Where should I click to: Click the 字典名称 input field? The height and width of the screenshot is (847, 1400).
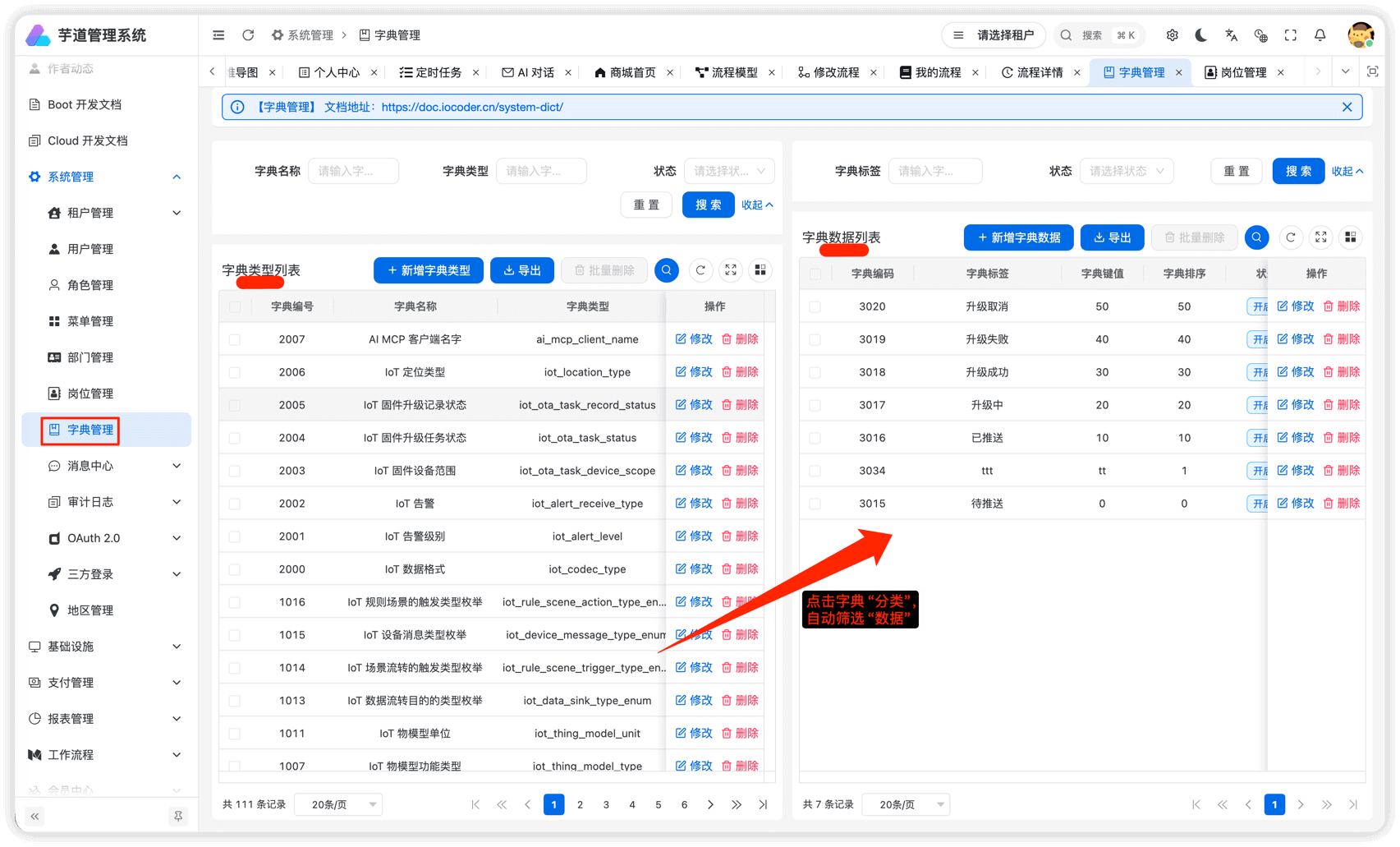pos(353,171)
